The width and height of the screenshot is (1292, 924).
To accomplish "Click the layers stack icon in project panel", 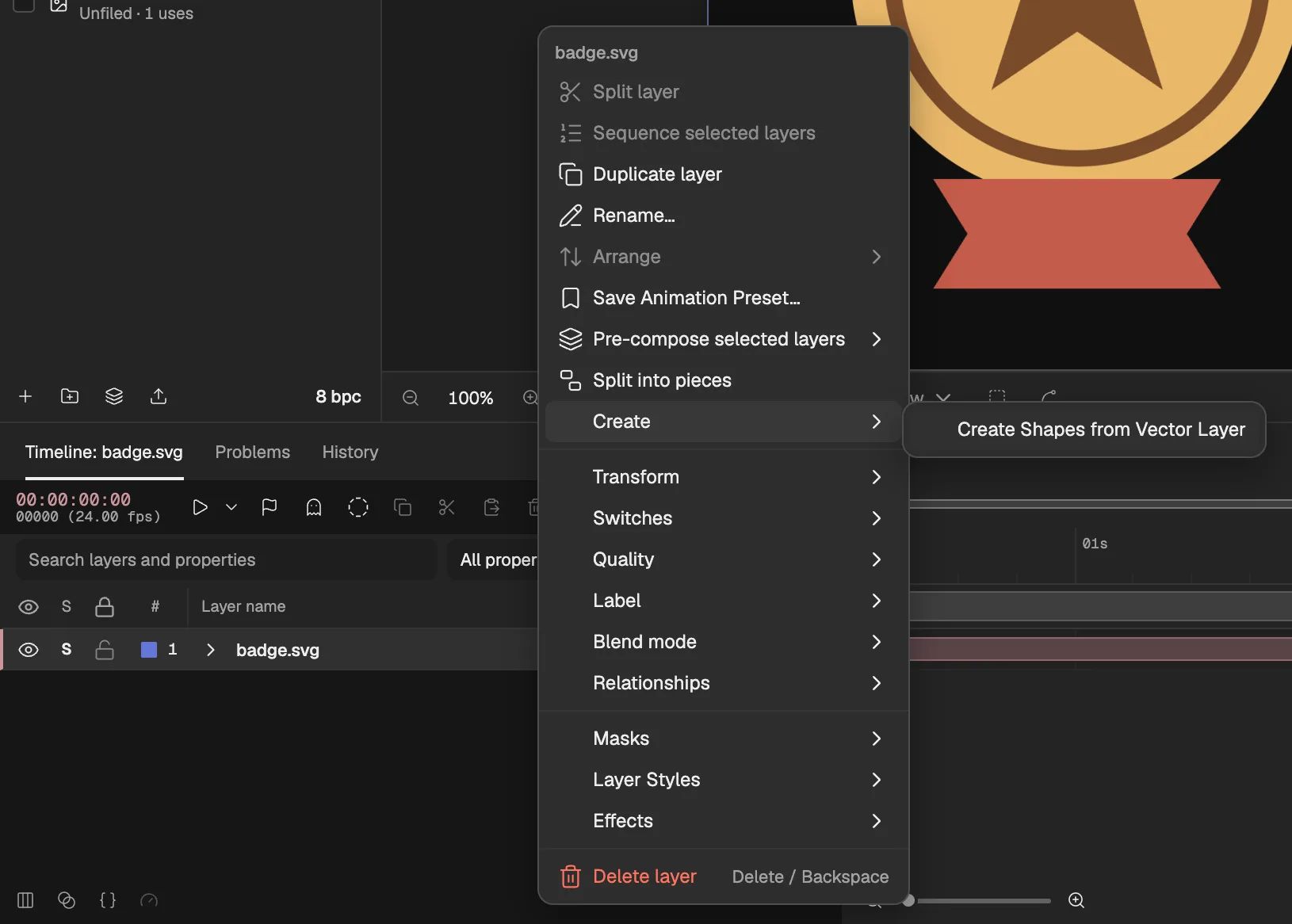I will pos(114,396).
